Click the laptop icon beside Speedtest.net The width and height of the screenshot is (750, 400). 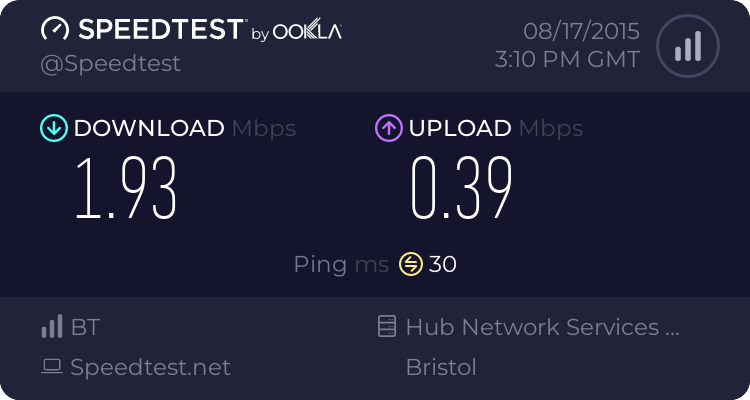click(51, 367)
